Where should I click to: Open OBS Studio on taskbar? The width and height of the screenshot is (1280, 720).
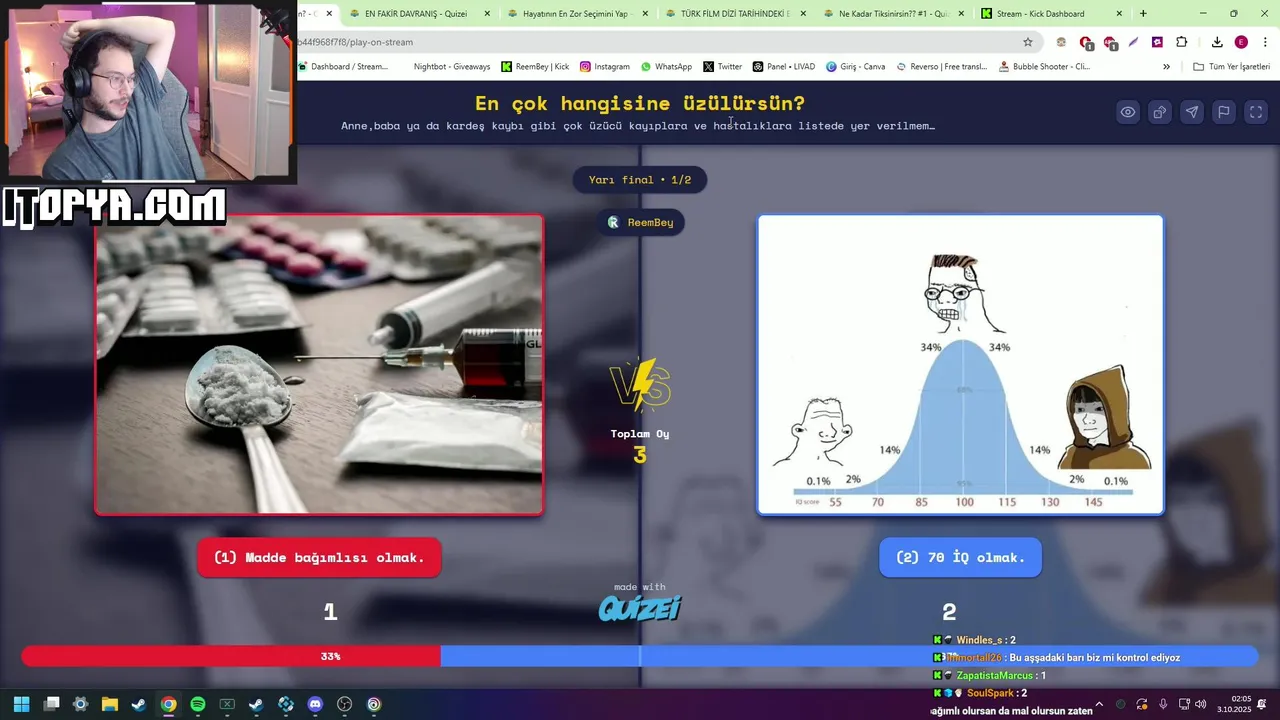point(345,704)
